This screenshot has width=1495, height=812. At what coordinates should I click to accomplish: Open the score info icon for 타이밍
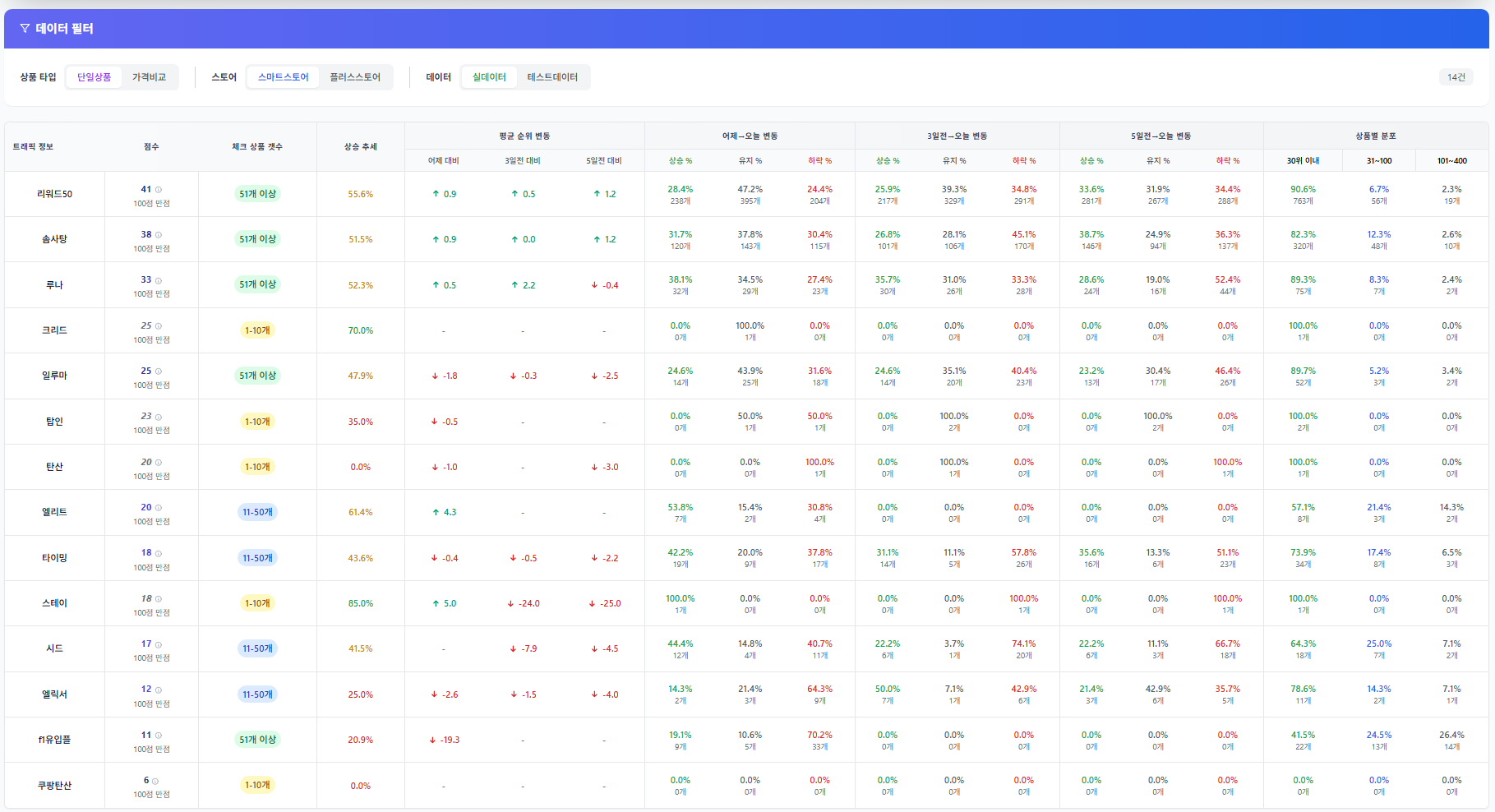pos(159,553)
